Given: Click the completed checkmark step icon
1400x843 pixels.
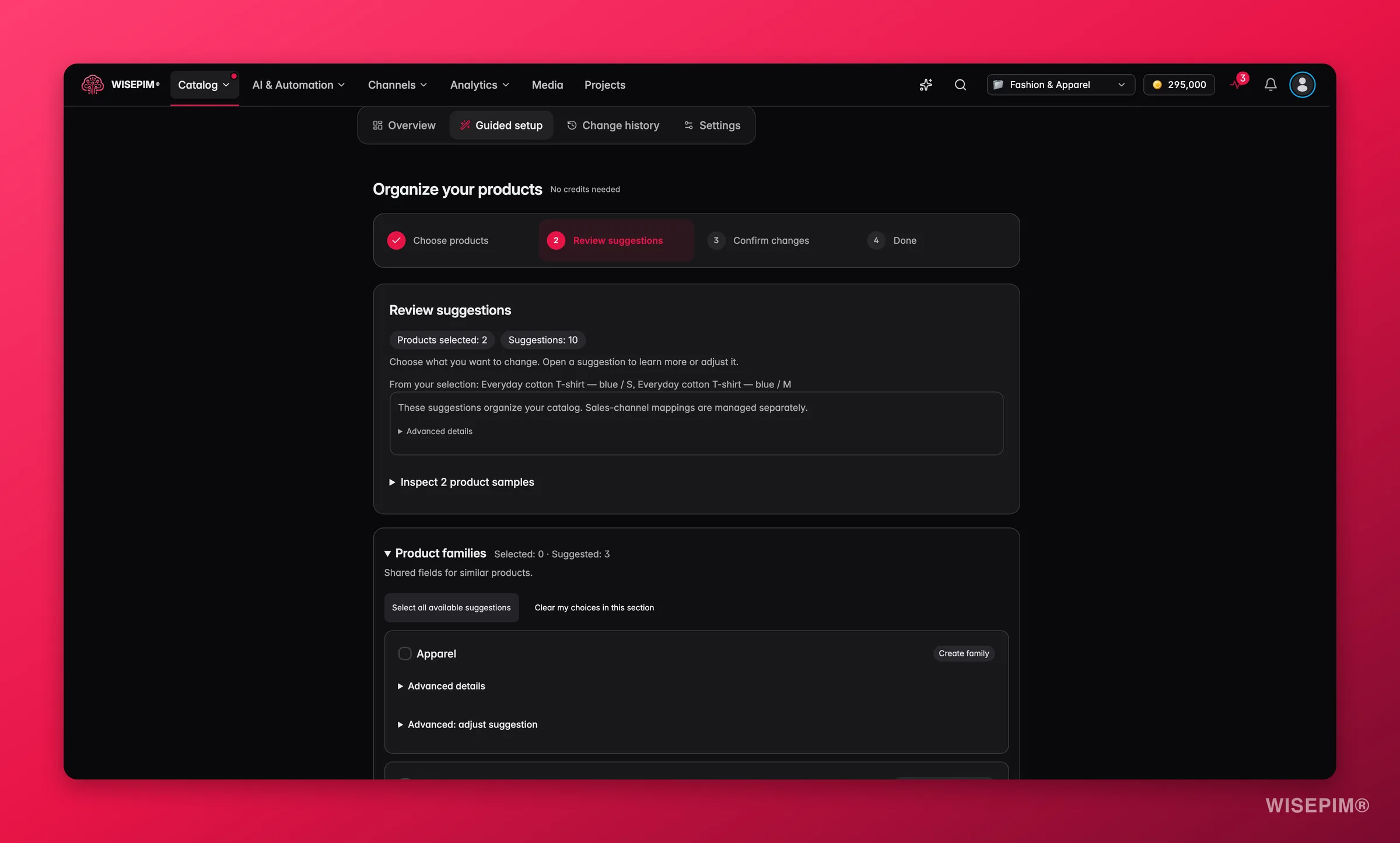Looking at the screenshot, I should pyautogui.click(x=396, y=240).
